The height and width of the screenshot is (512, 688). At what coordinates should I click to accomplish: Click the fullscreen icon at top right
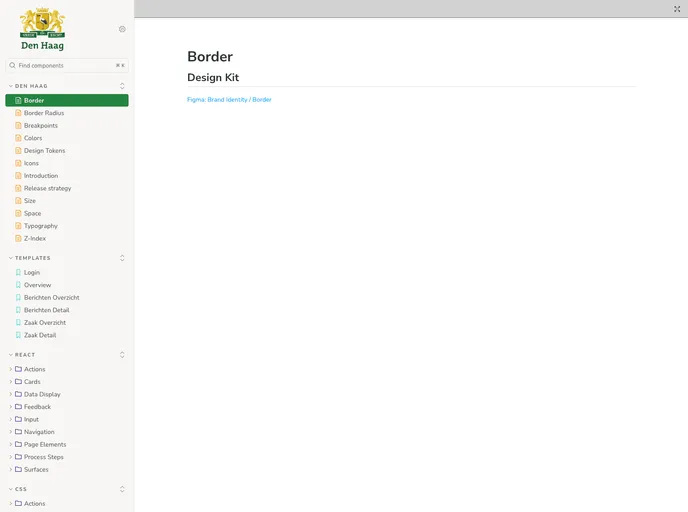(x=677, y=8)
